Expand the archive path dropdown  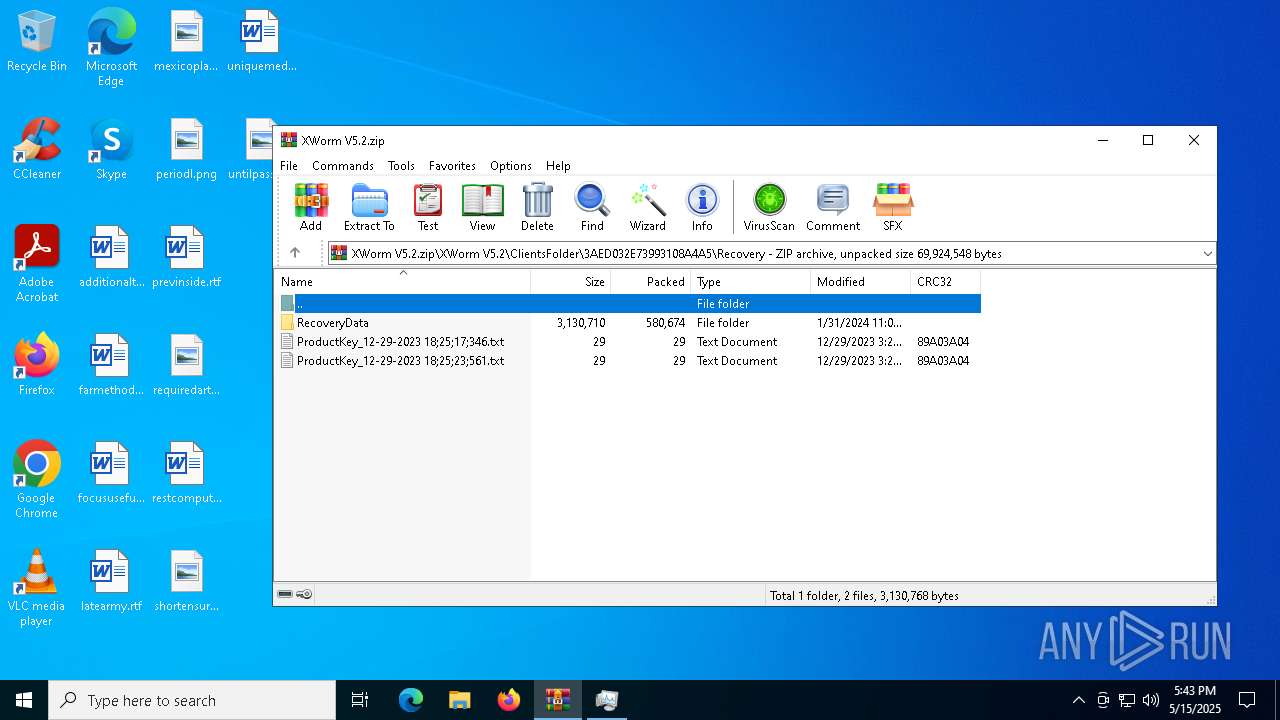(x=1207, y=254)
